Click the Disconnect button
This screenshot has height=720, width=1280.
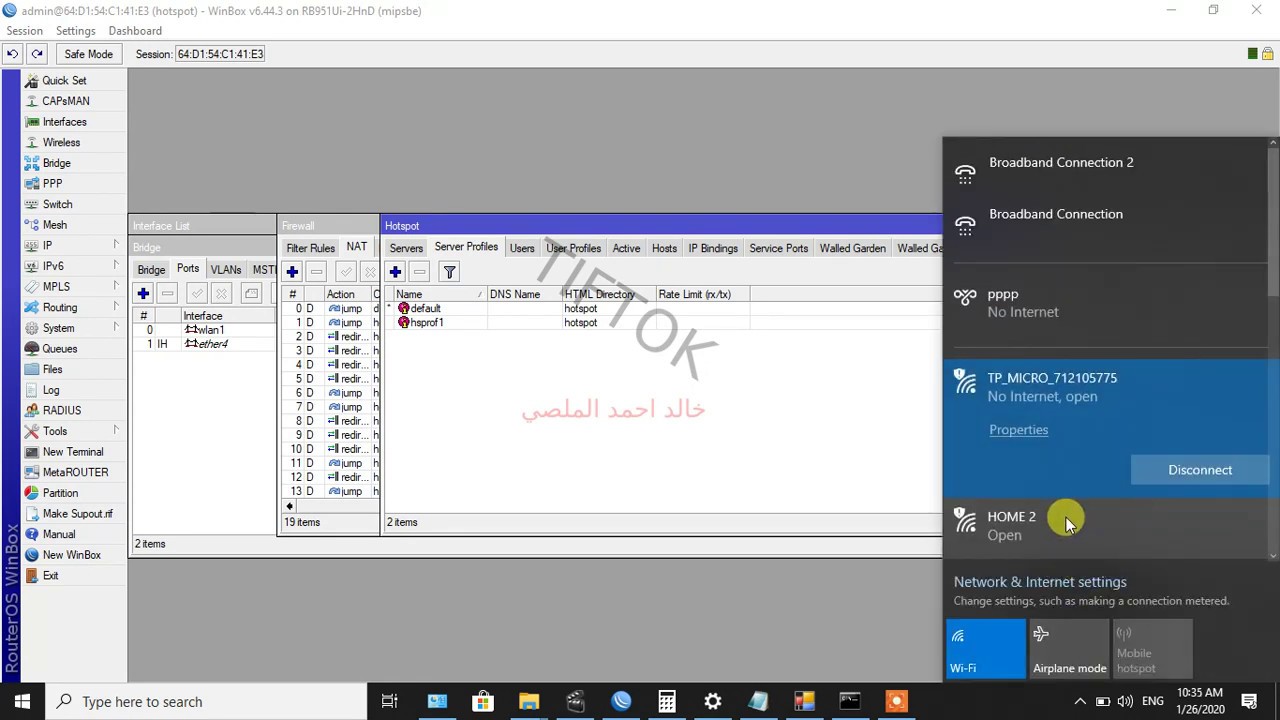[x=1199, y=470]
